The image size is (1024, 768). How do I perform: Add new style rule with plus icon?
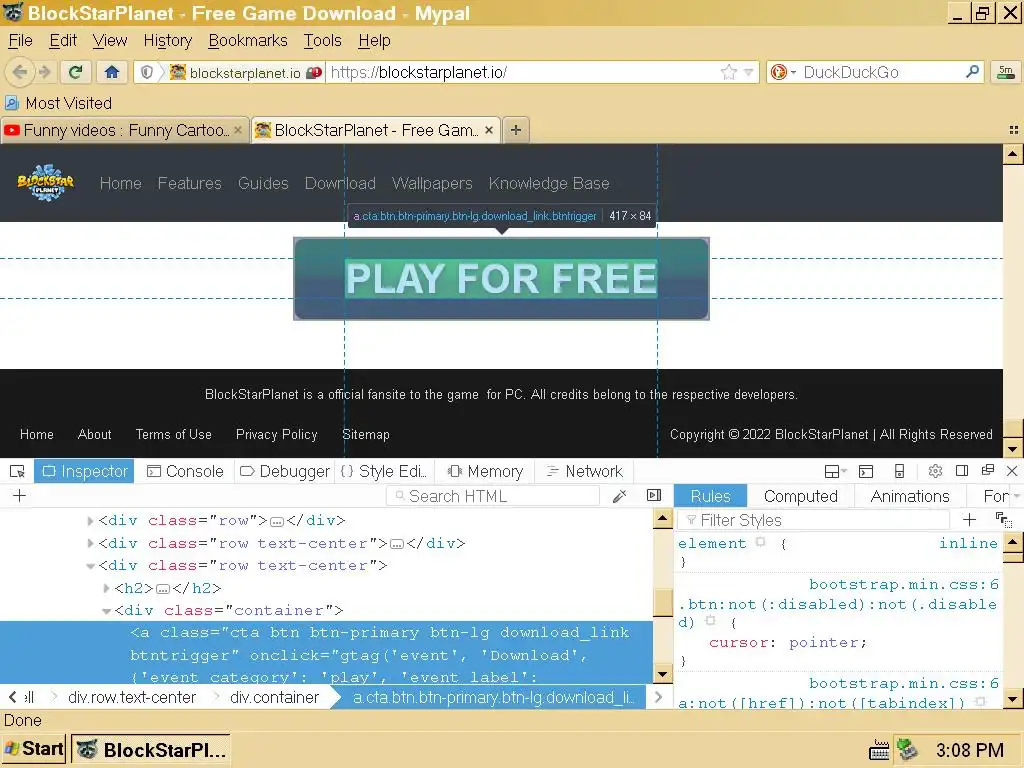point(970,520)
